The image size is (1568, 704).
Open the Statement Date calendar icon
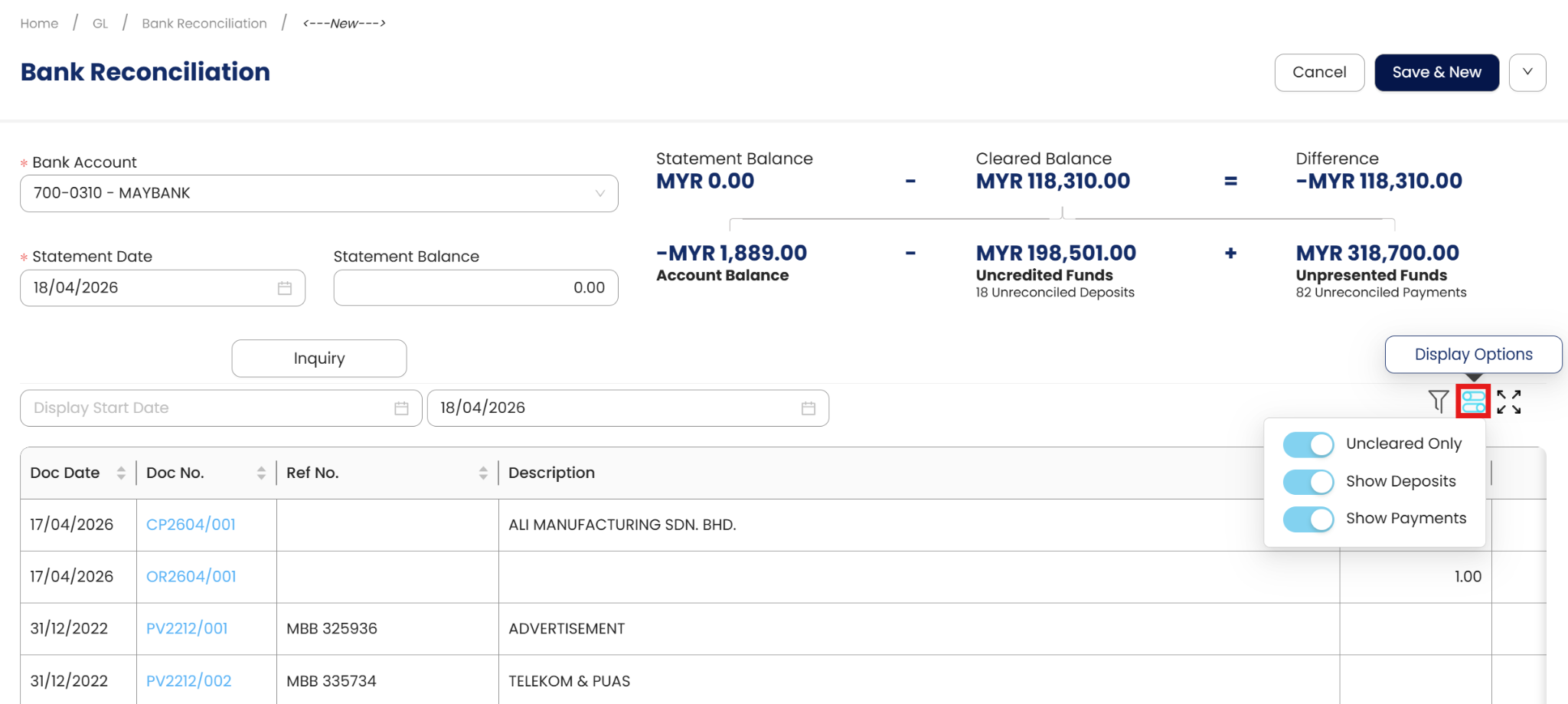[x=285, y=288]
